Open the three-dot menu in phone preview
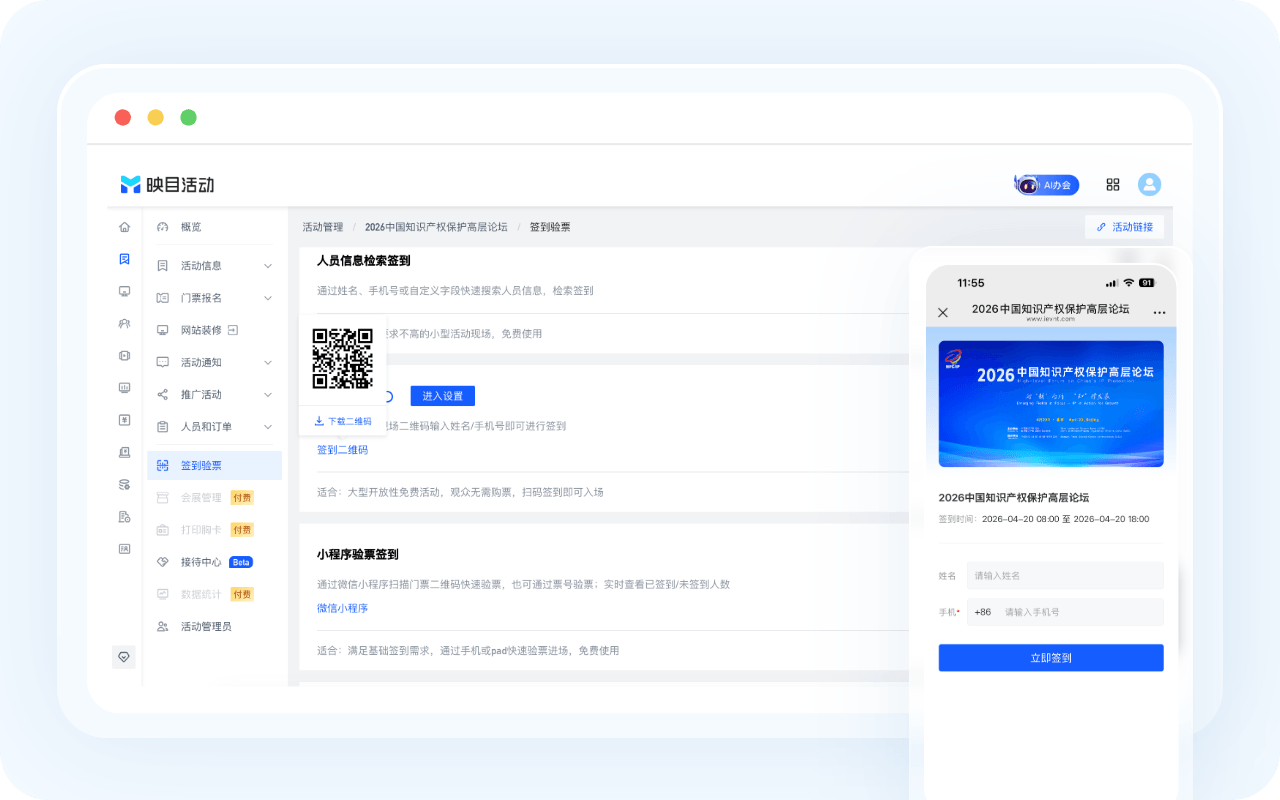This screenshot has width=1280, height=800. point(1160,312)
